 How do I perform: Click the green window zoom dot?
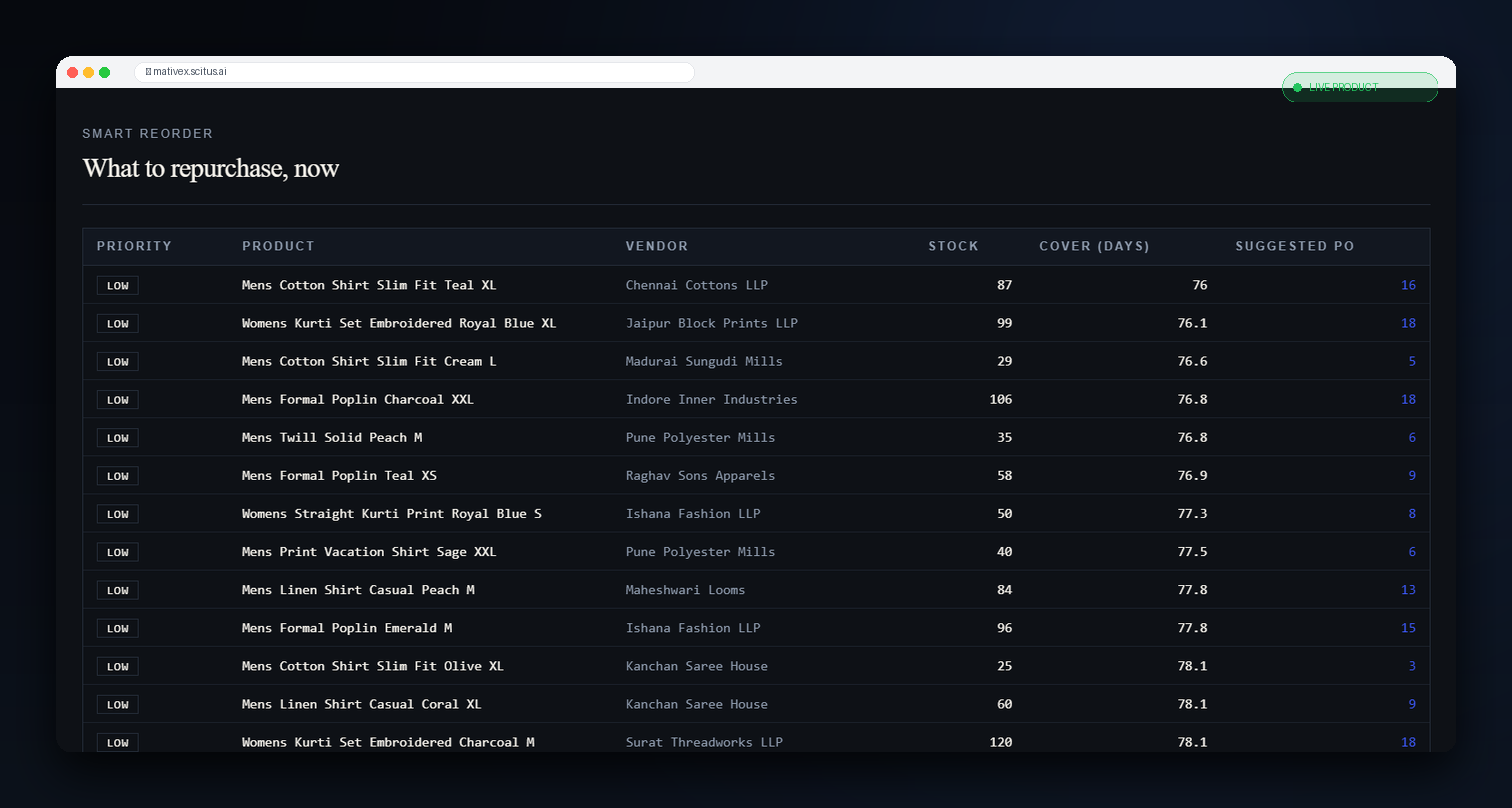(104, 72)
